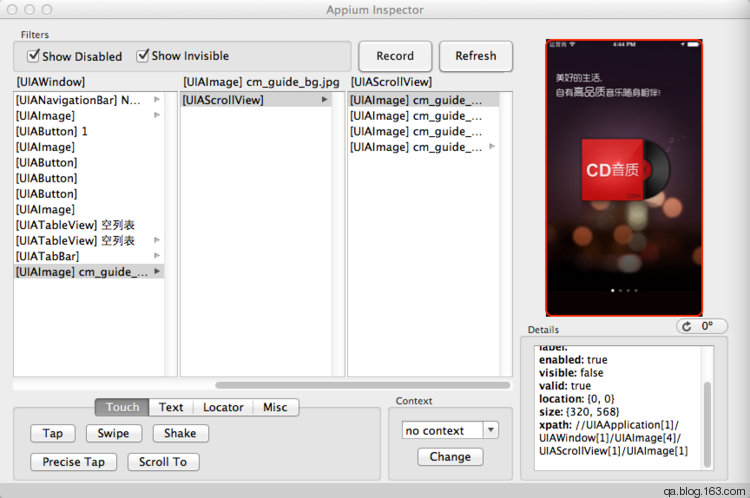The width and height of the screenshot is (750, 498).
Task: Click the Refresh button
Action: point(476,56)
